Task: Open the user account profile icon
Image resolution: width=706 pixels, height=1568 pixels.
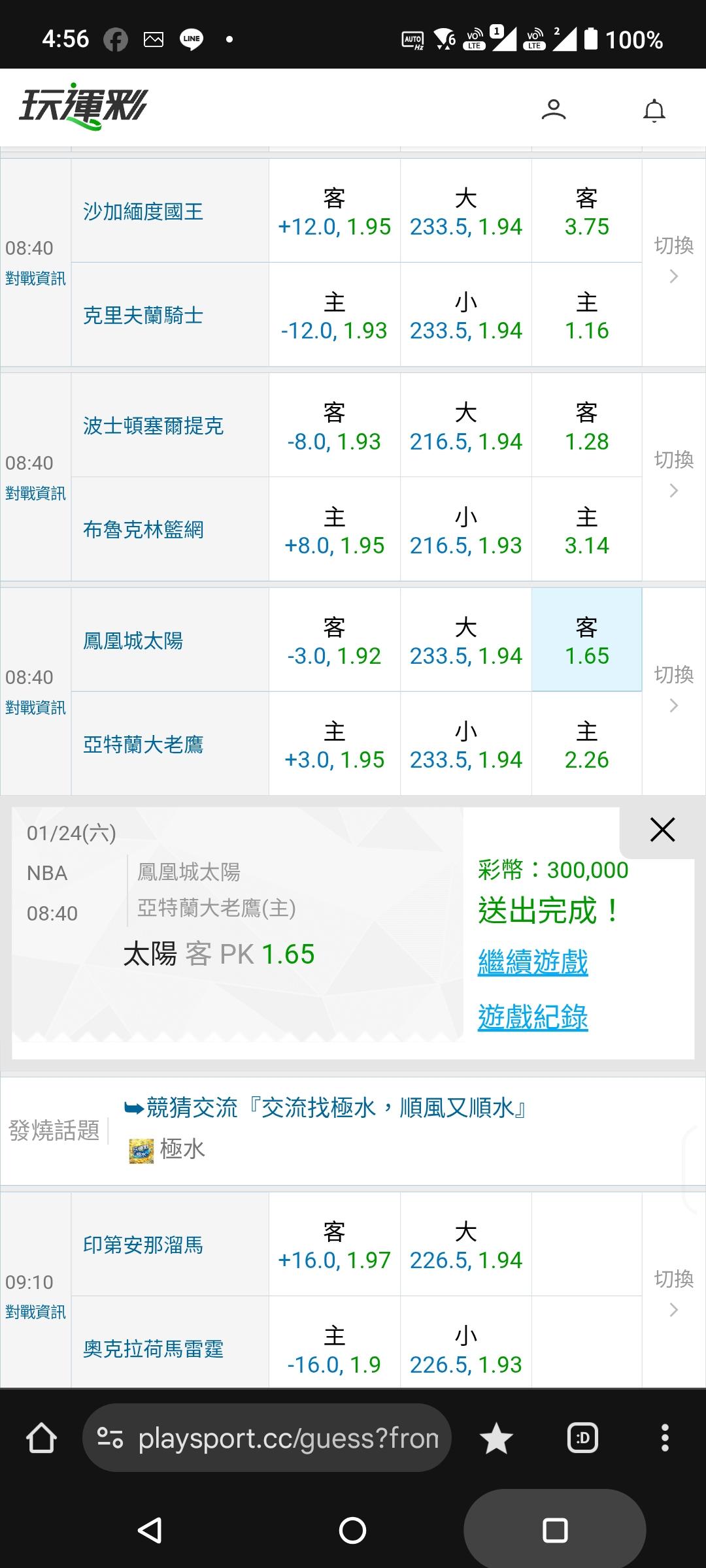Action: point(554,109)
